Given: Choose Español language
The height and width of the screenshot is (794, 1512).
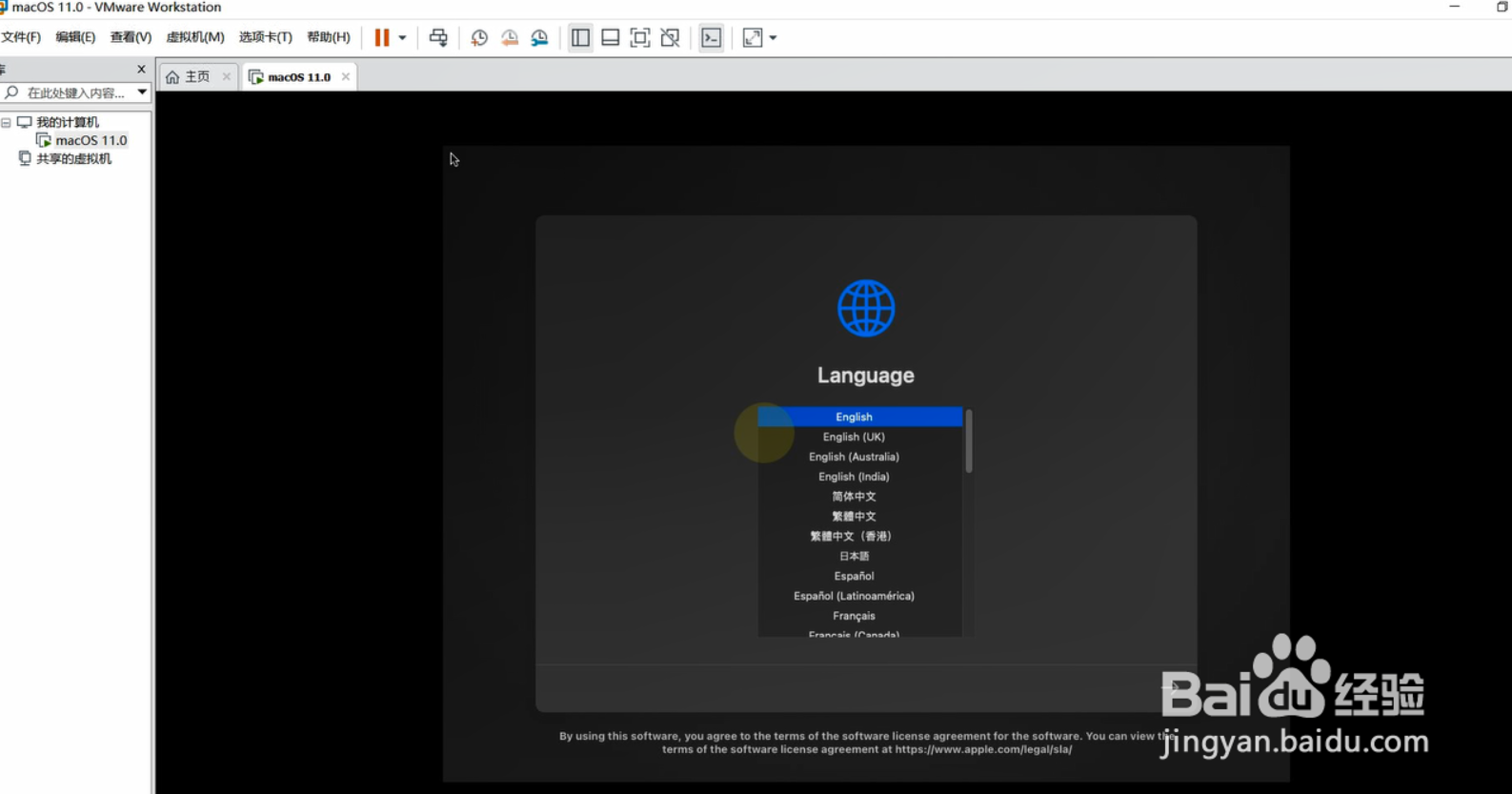Looking at the screenshot, I should point(859,576).
